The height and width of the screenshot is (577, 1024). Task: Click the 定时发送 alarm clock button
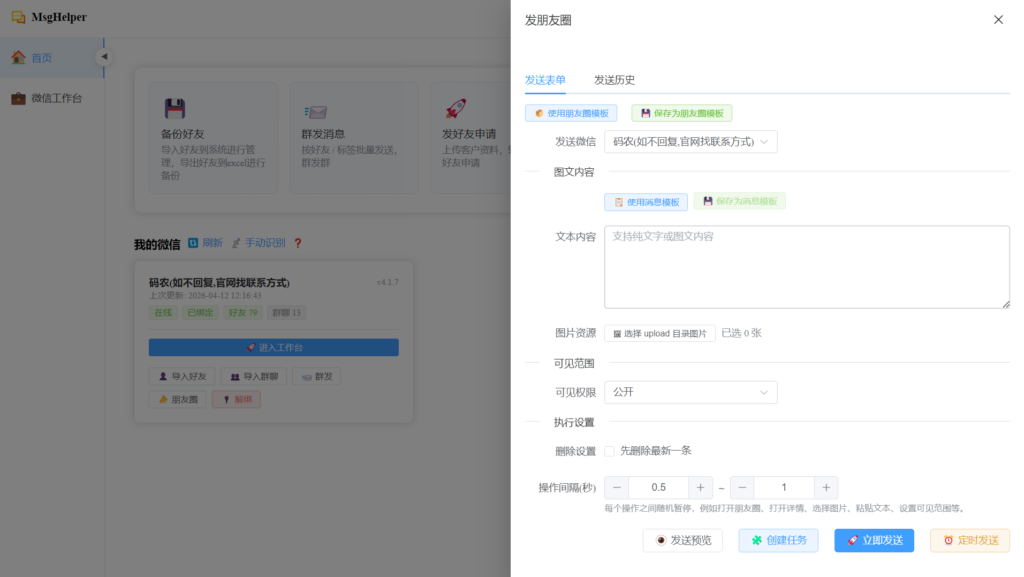(969, 540)
